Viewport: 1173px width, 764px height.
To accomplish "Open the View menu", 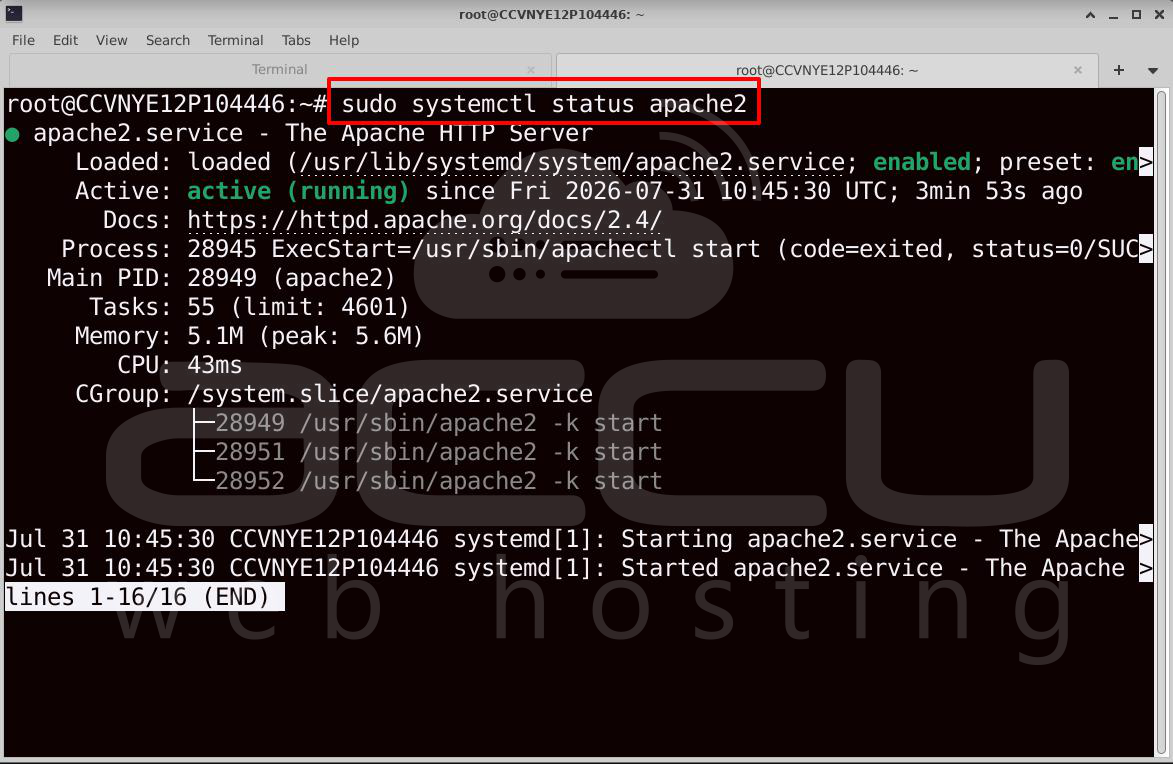I will click(111, 40).
